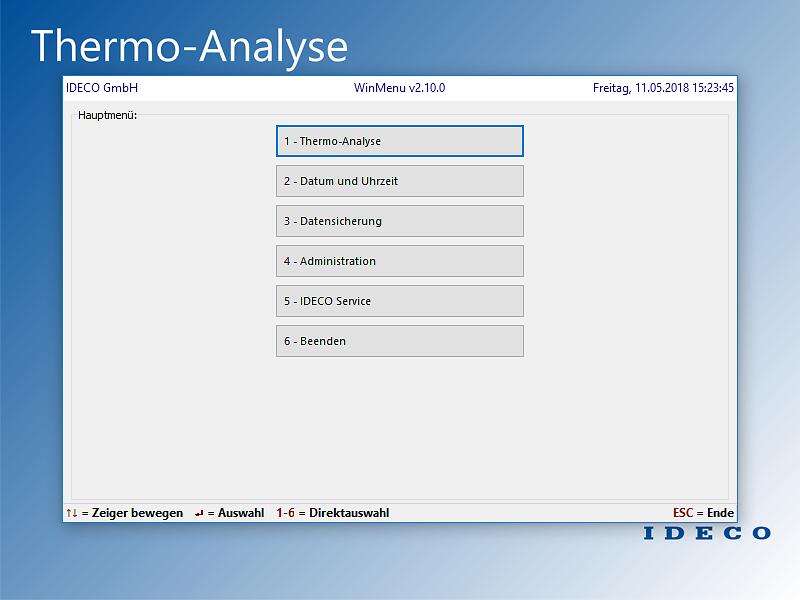Viewport: 800px width, 600px height.
Task: Click the WinMenu v2.10.0 title text
Action: pos(399,88)
